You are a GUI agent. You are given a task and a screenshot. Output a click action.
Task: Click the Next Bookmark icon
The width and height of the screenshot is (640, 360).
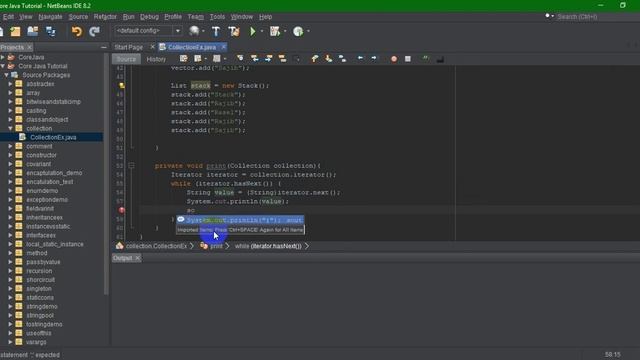click(x=329, y=59)
